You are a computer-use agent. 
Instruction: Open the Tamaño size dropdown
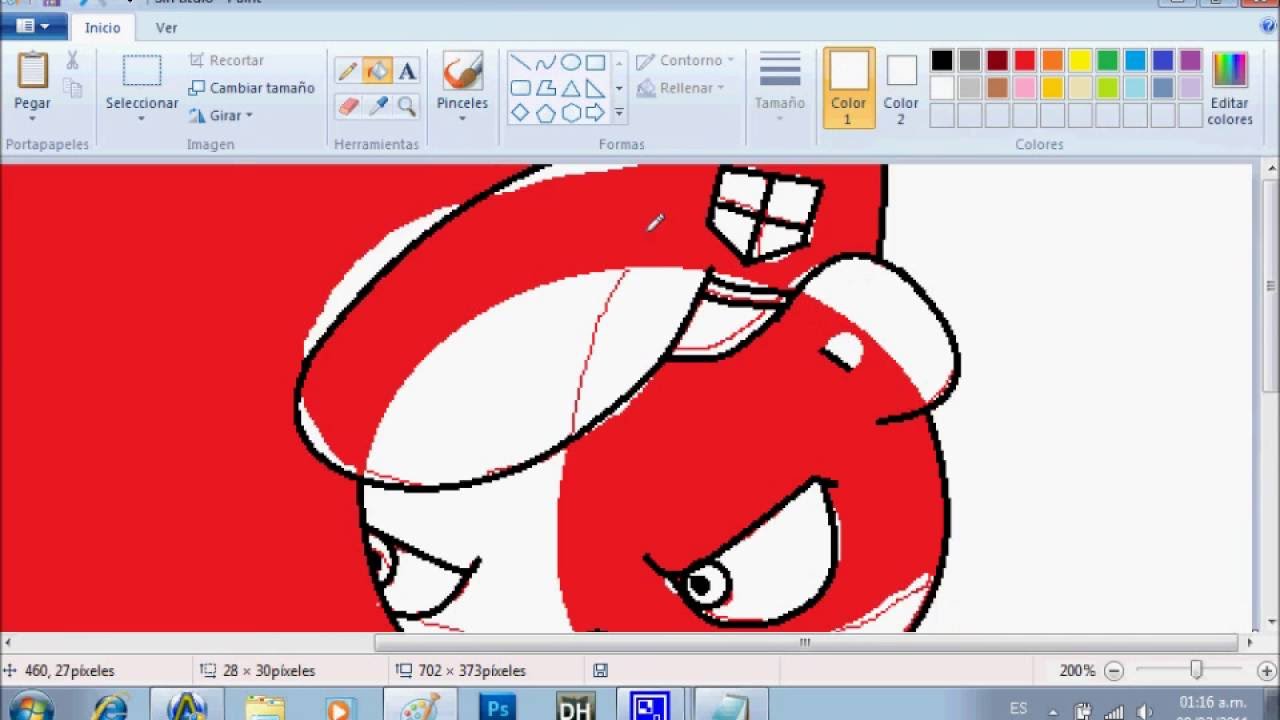point(780,118)
